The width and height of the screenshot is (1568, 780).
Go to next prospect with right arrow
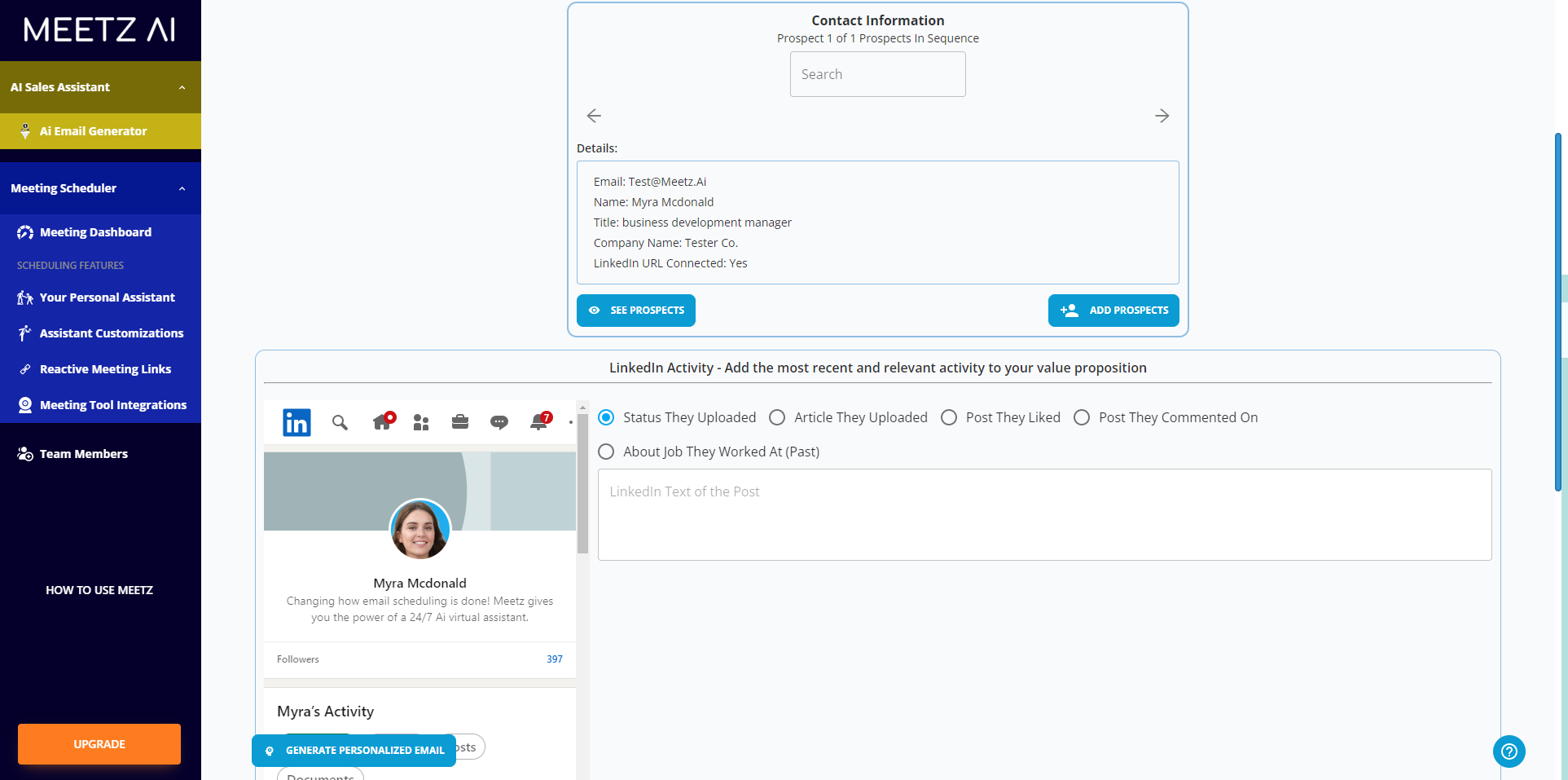coord(1162,116)
